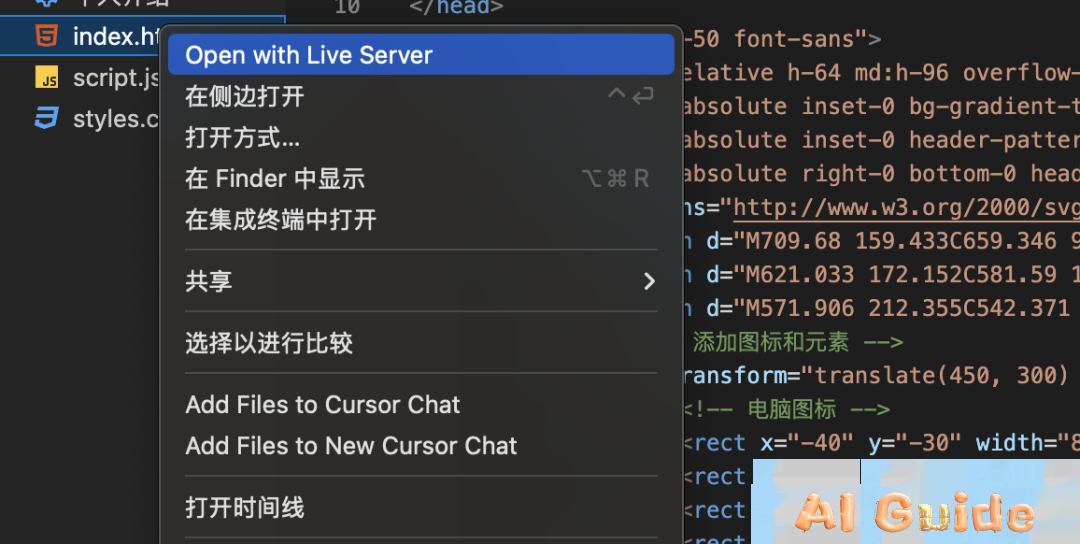The image size is (1080, 544).
Task: Choose Open with Live Server
Action: pos(421,54)
